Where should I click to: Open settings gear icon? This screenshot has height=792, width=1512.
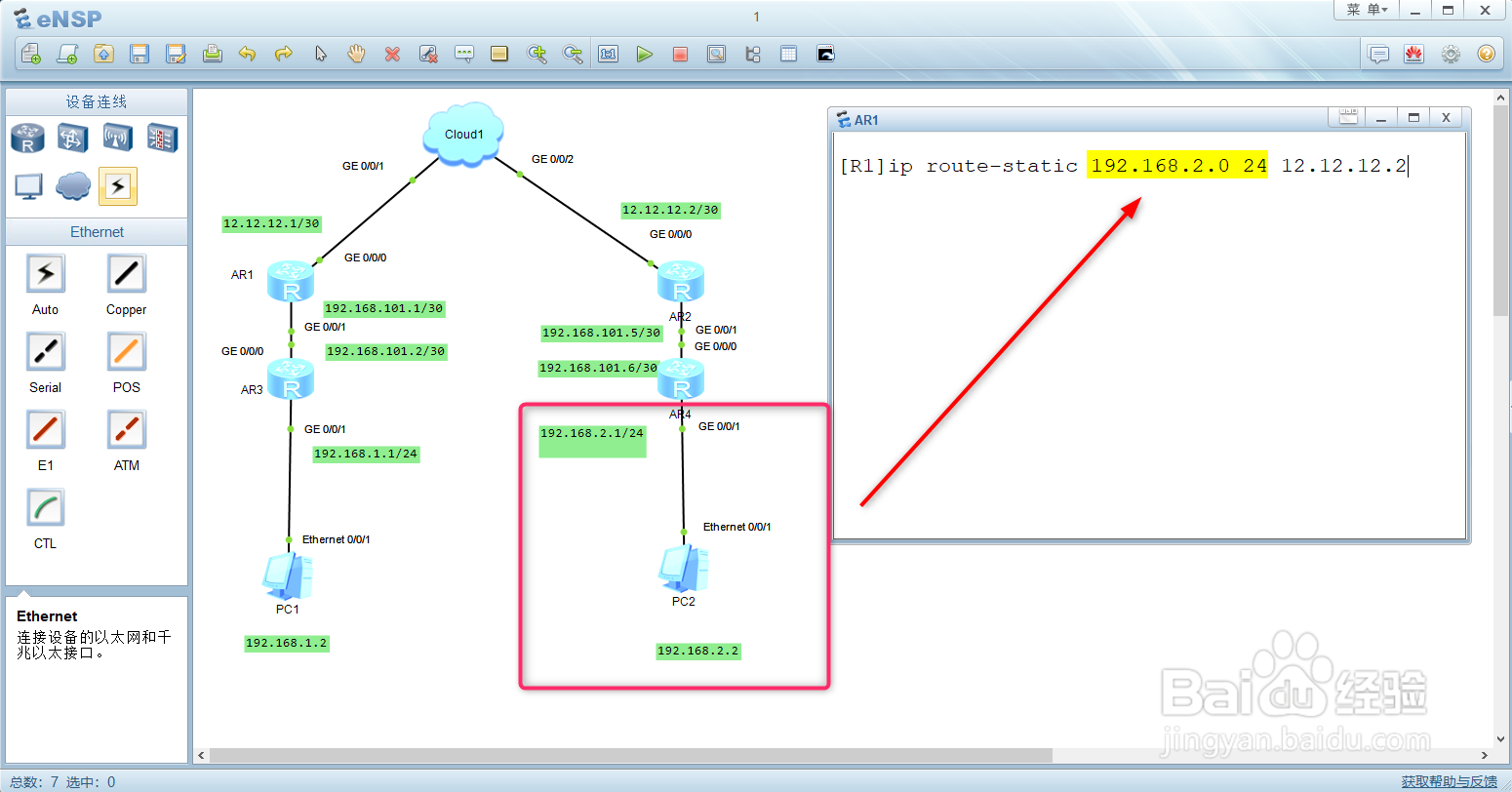1451,54
